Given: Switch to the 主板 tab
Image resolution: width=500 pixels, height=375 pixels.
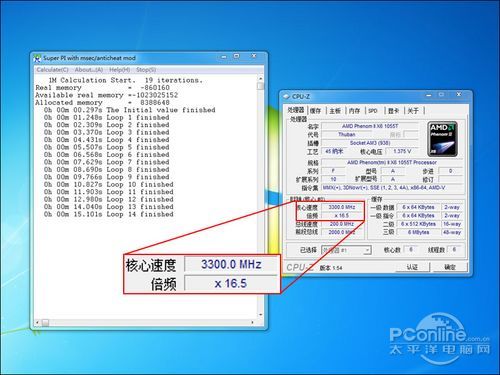Looking at the screenshot, I should [x=335, y=111].
